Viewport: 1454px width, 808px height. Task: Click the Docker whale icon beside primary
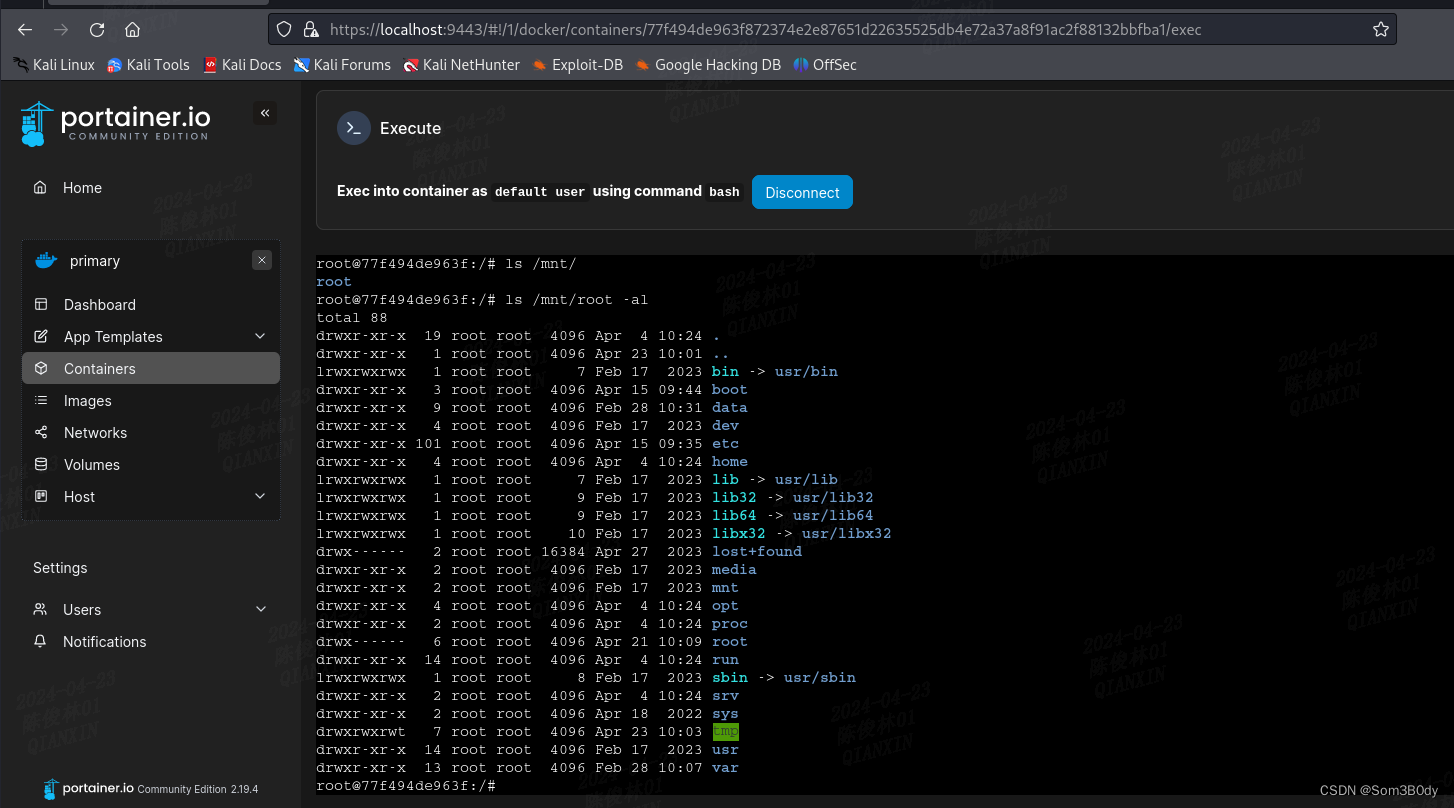(x=46, y=261)
